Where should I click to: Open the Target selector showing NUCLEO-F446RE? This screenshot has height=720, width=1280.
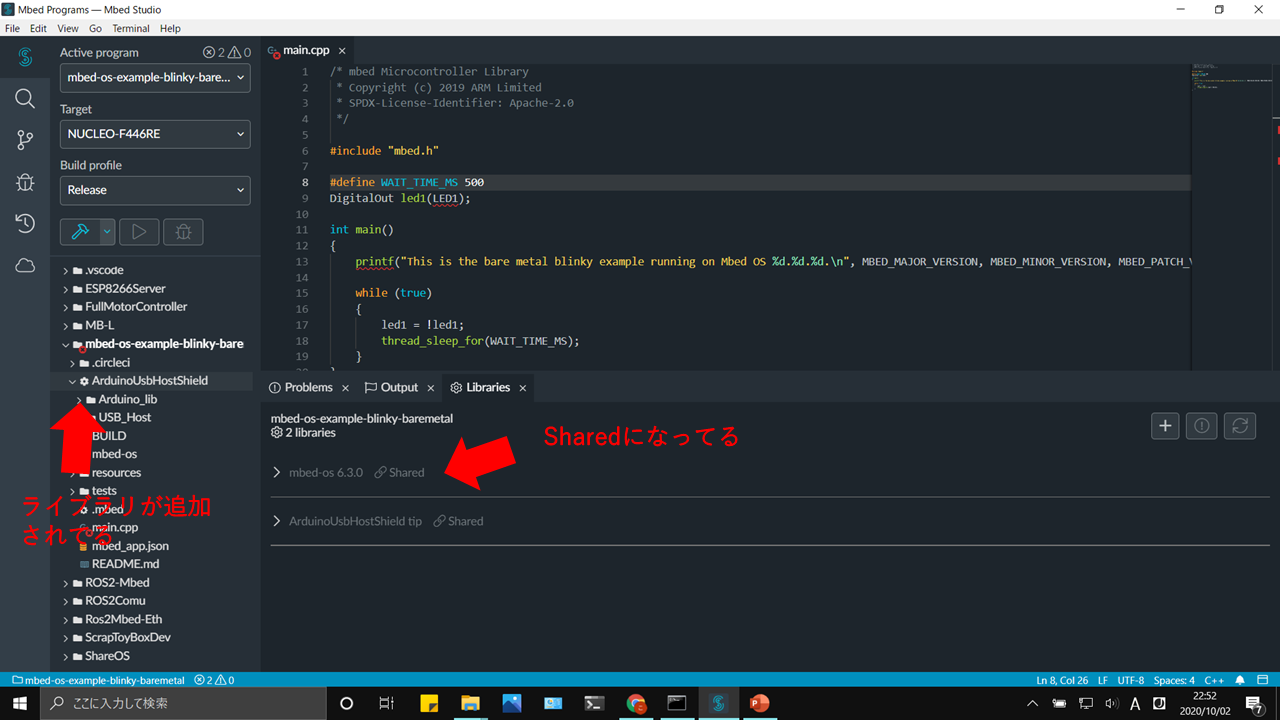[154, 133]
